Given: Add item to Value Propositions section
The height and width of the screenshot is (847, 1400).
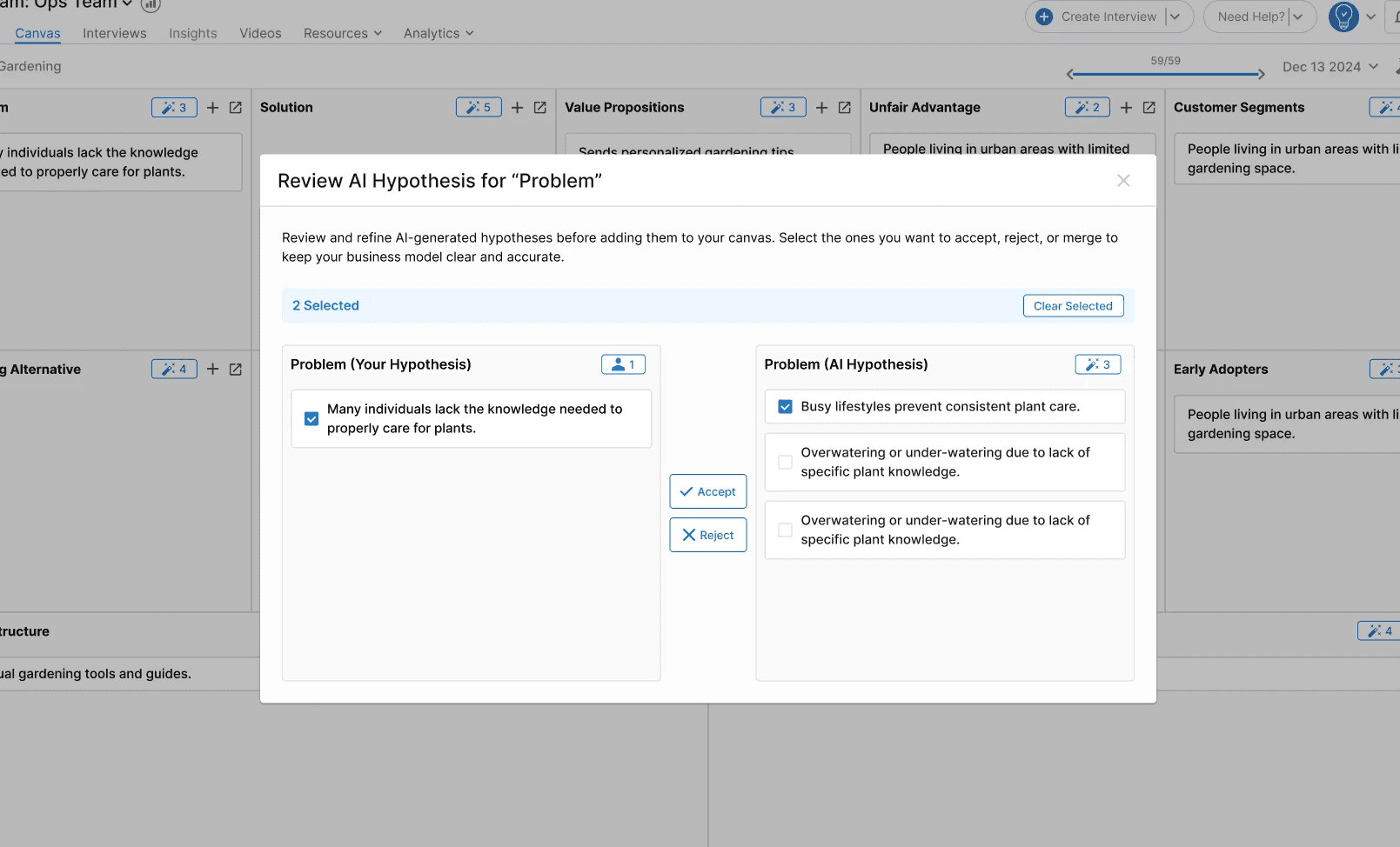Looking at the screenshot, I should [821, 107].
